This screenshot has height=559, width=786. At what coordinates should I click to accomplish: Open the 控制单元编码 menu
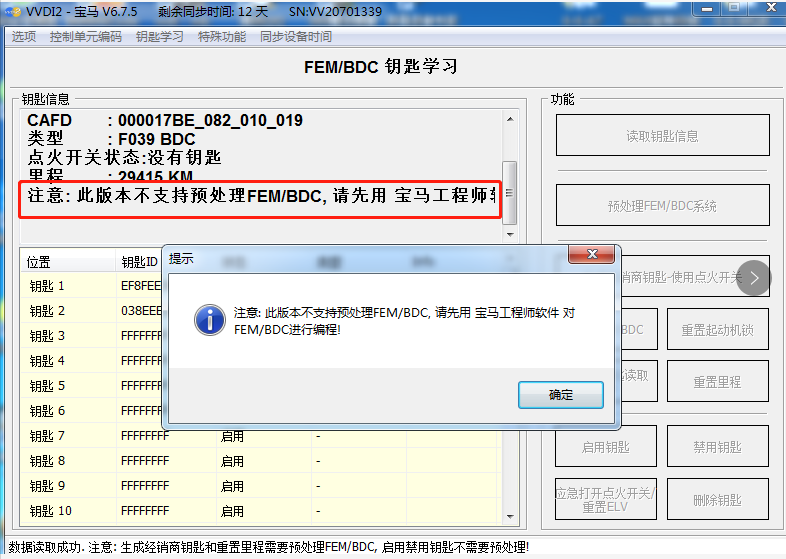[x=86, y=37]
